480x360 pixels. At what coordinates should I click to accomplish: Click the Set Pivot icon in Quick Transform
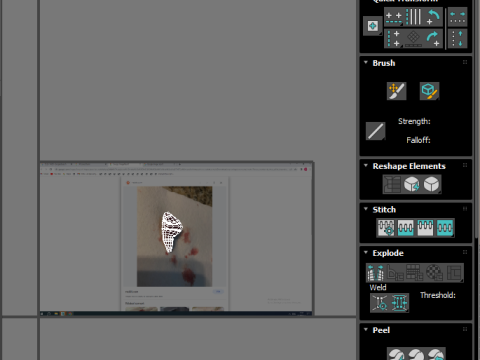pos(372,26)
